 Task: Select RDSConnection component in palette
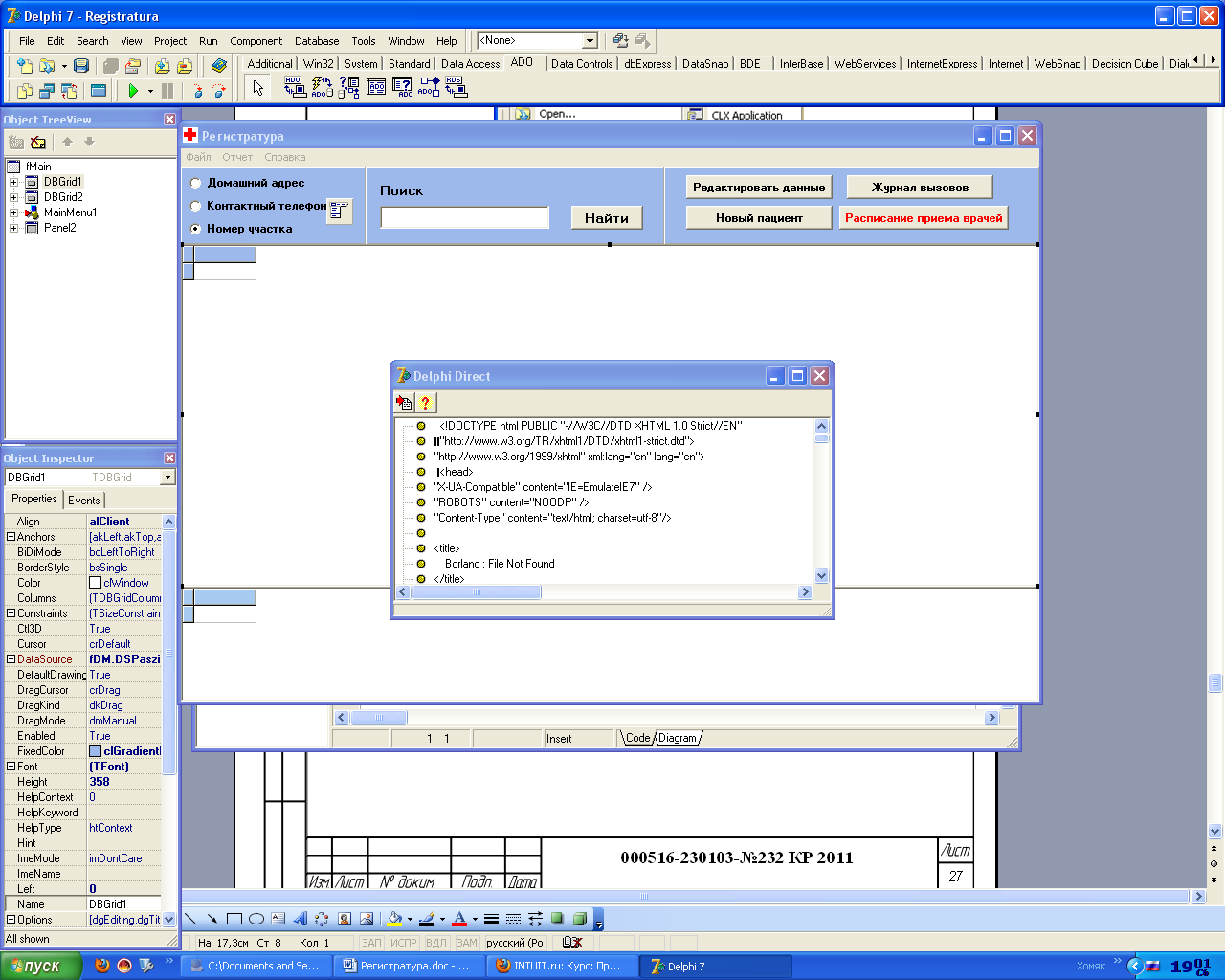point(457,87)
